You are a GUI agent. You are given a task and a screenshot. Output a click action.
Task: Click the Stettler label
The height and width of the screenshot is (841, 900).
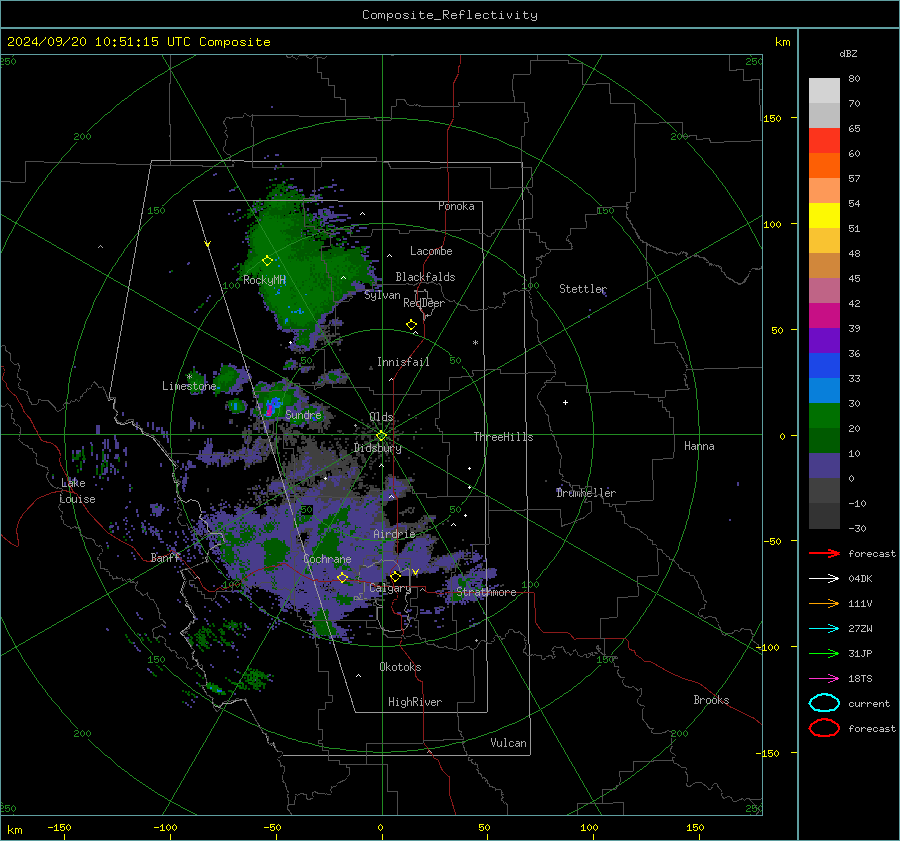(x=583, y=289)
